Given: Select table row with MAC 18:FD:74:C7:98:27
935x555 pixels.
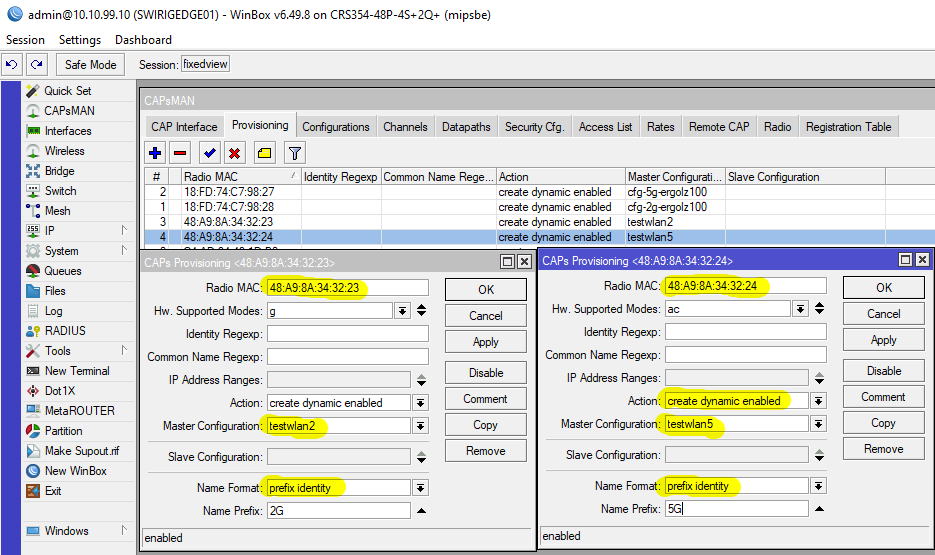Looking at the screenshot, I should coord(240,192).
